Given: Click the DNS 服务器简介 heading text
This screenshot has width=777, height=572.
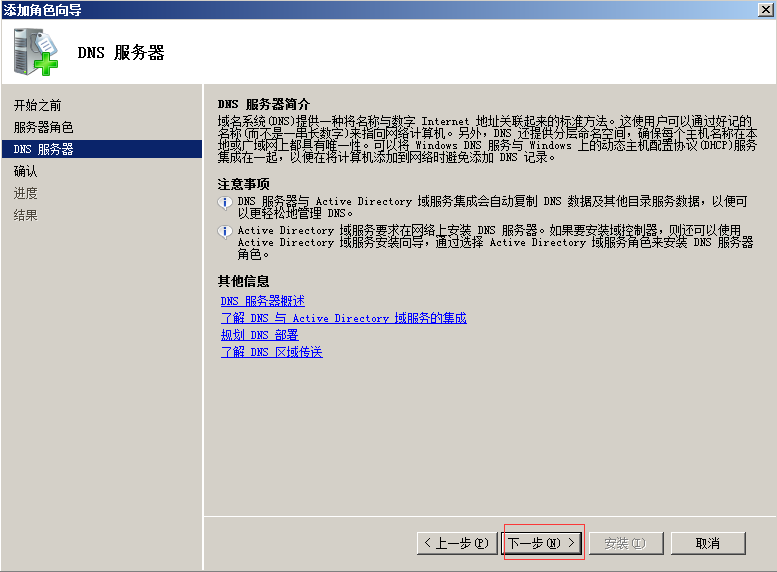Looking at the screenshot, I should pyautogui.click(x=264, y=104).
